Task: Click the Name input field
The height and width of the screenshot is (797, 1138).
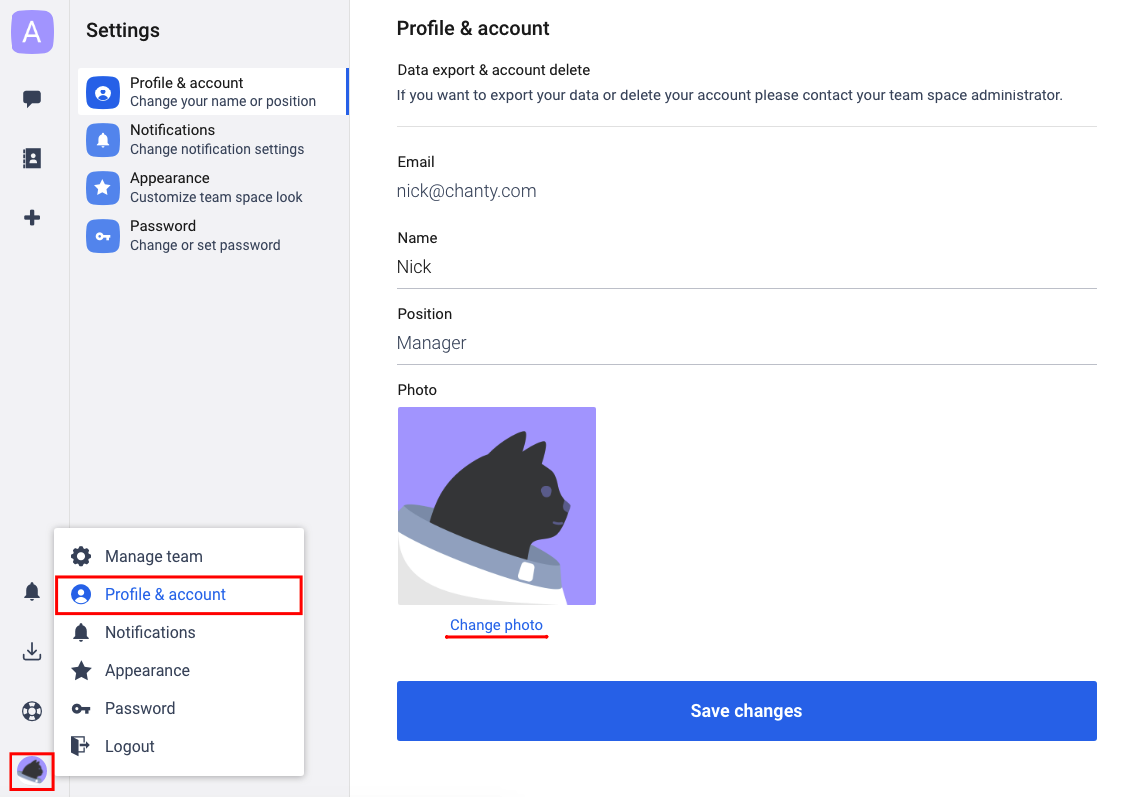Action: (746, 267)
